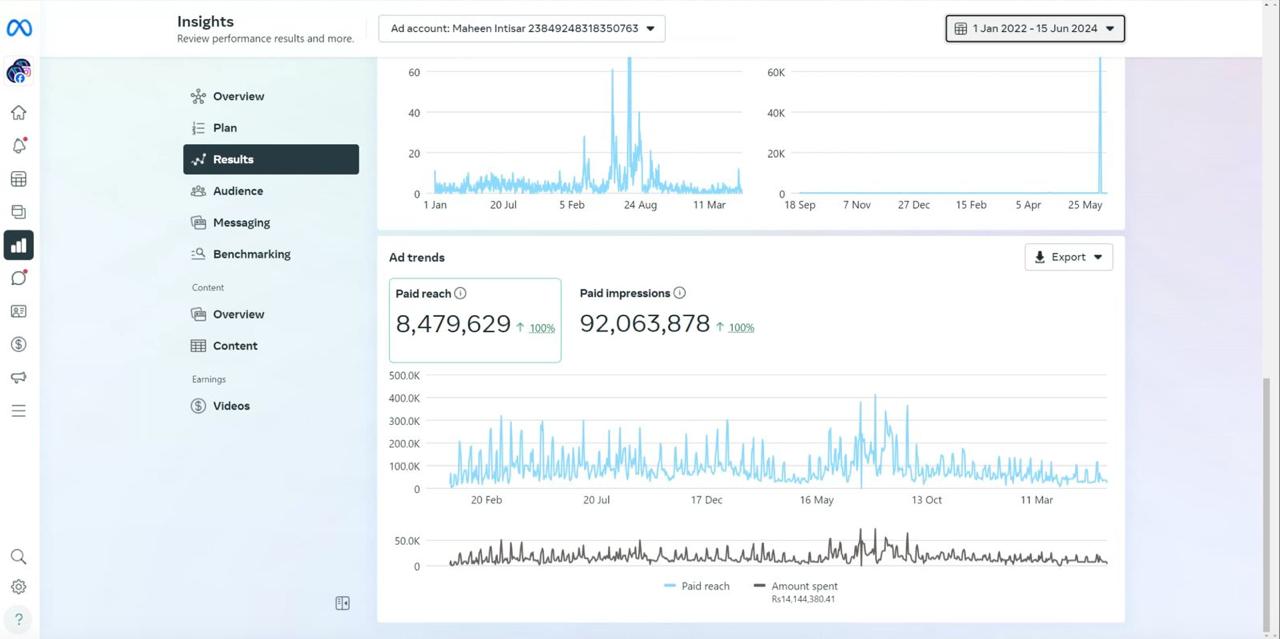The width and height of the screenshot is (1280, 639).
Task: Click the Search magnifier icon
Action: pyautogui.click(x=18, y=557)
